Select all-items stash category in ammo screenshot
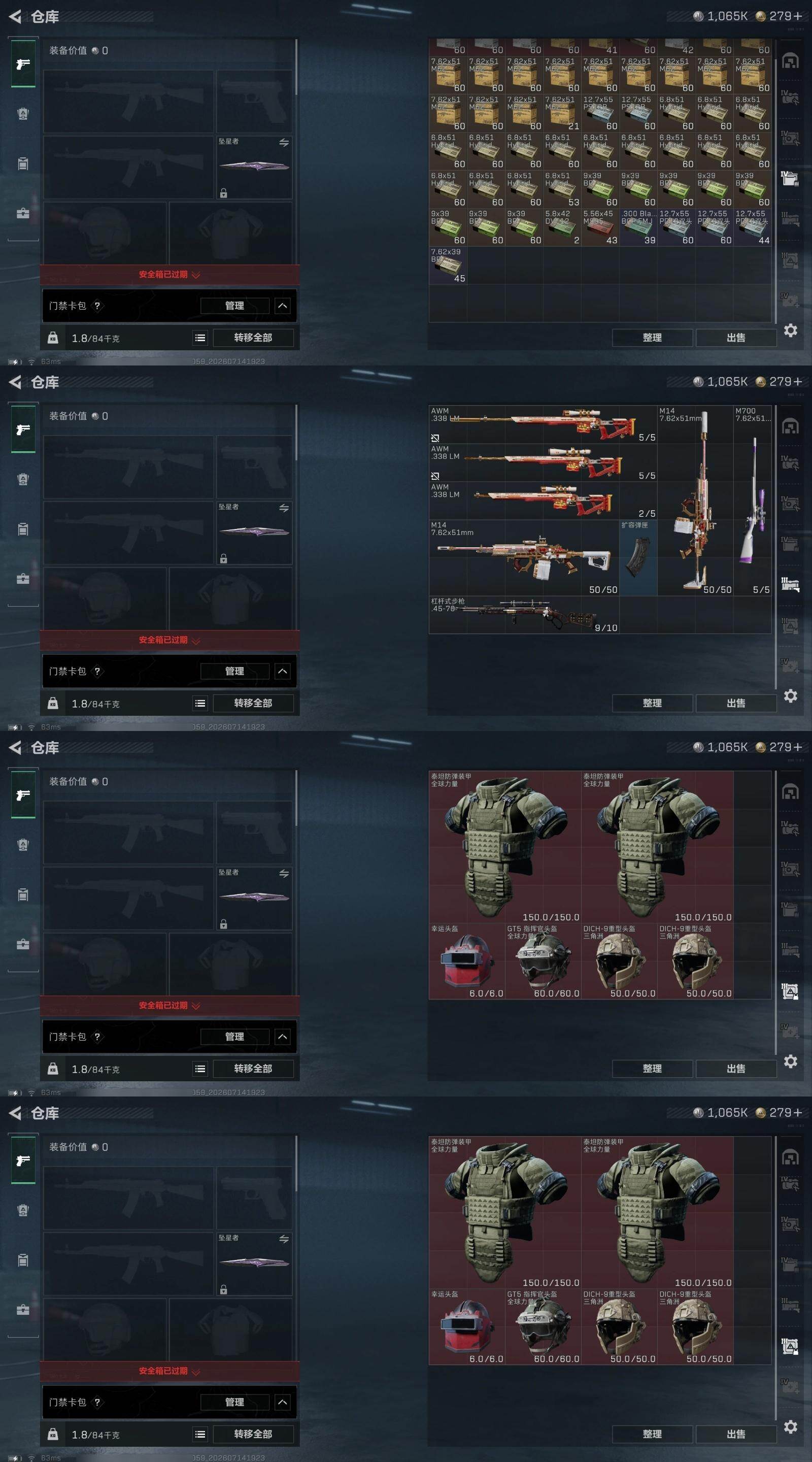This screenshot has width=812, height=1462. click(x=791, y=61)
